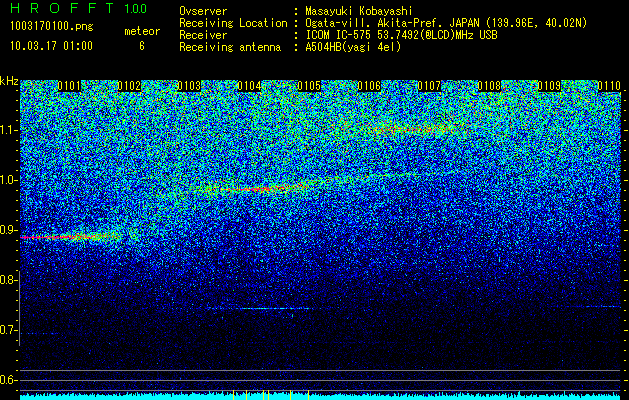
Task: Click the 0.9 frequency axis label
Action: coord(6,230)
